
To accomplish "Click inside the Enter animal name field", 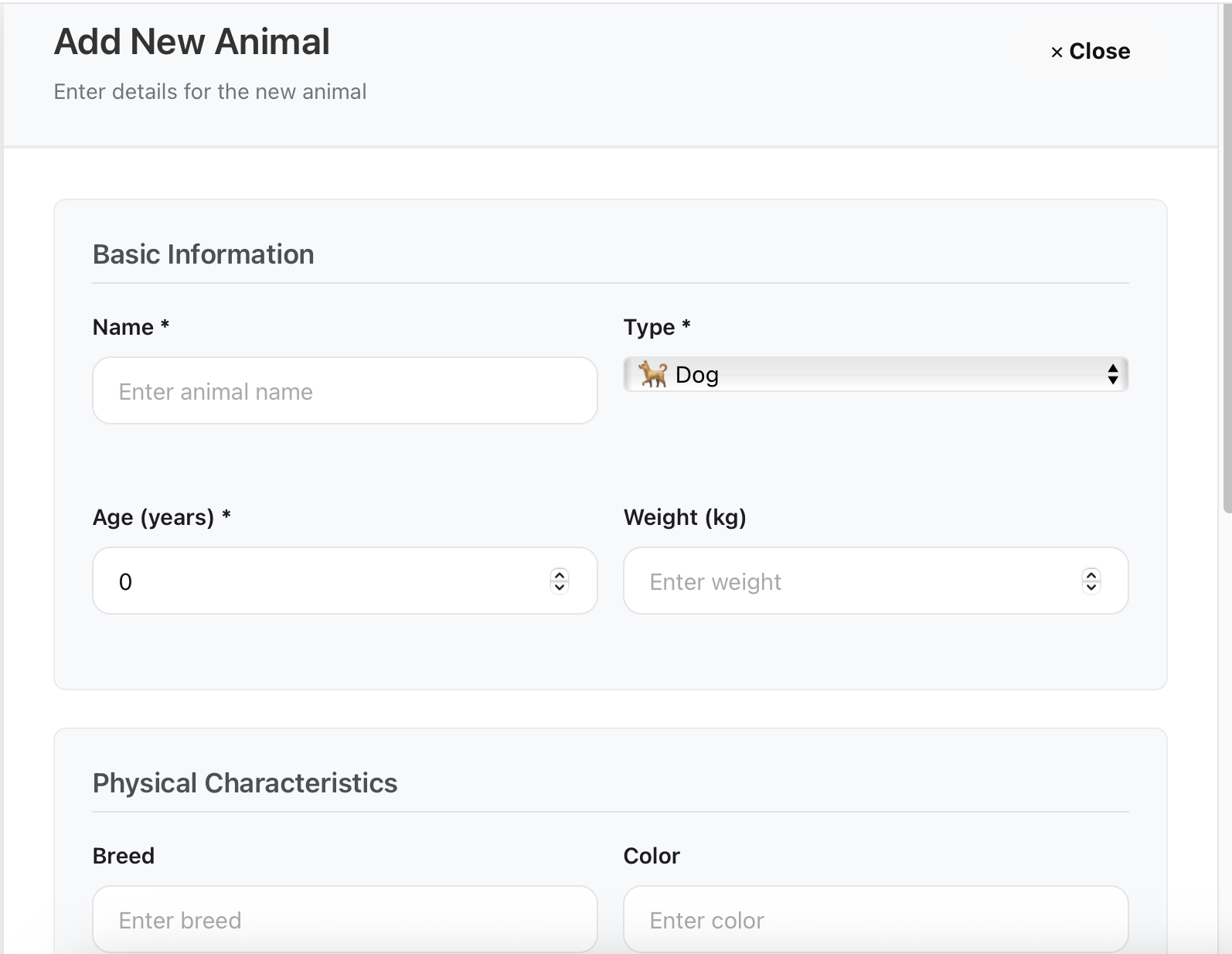I will pos(344,390).
